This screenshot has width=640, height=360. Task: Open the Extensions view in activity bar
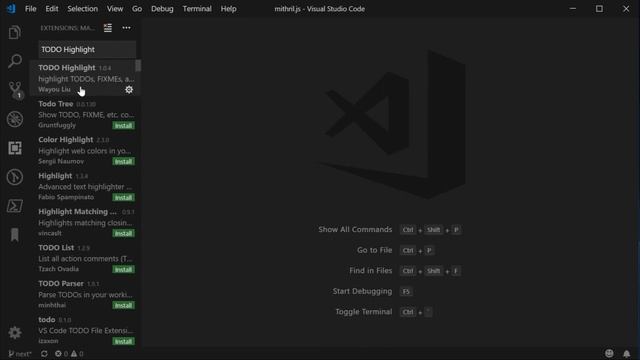pyautogui.click(x=15, y=148)
